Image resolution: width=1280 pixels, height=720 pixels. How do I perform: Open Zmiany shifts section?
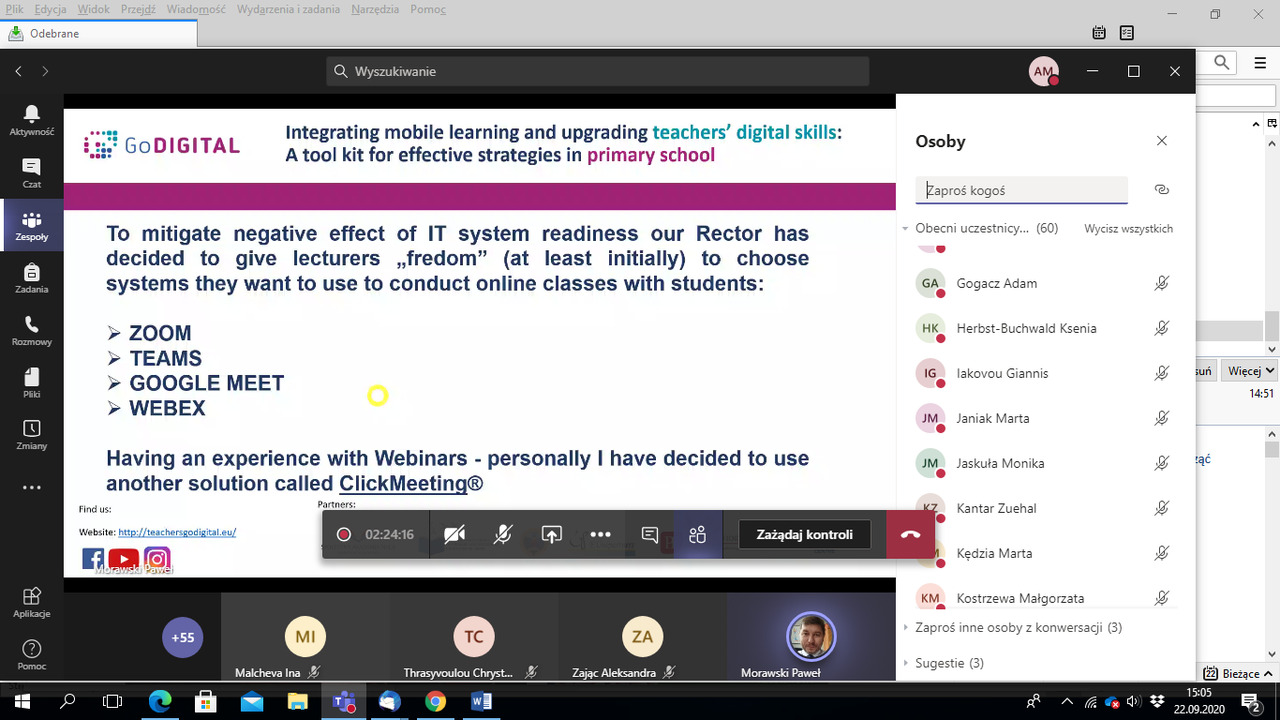coord(32,434)
